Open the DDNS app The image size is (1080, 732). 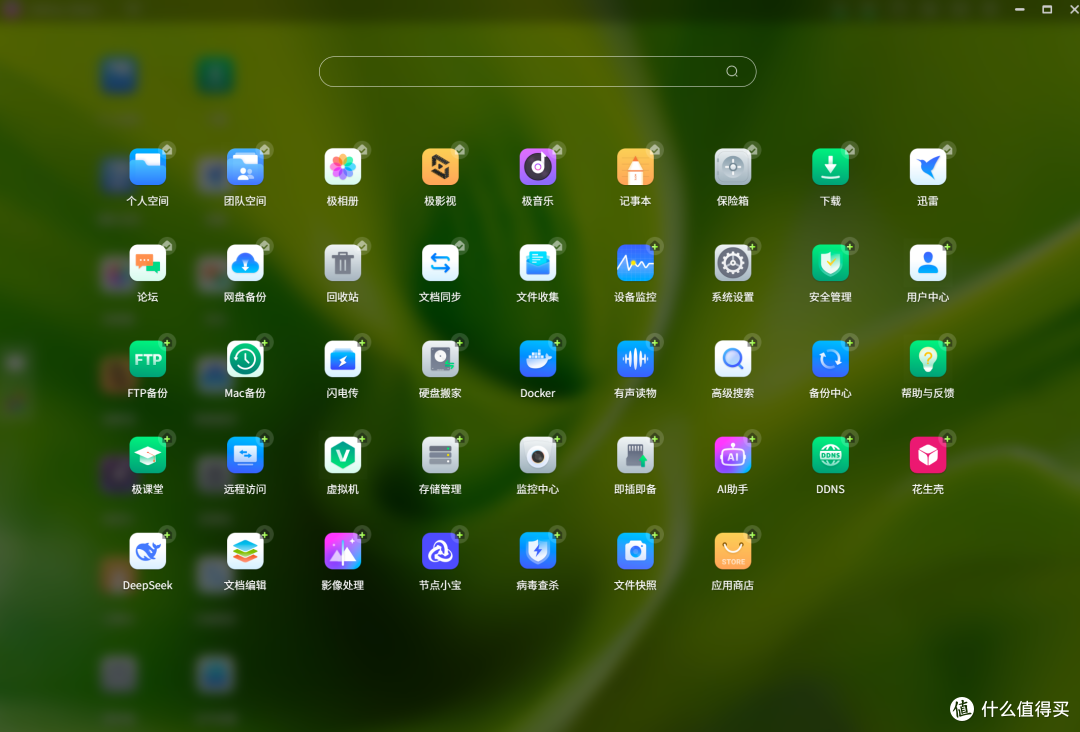point(830,455)
